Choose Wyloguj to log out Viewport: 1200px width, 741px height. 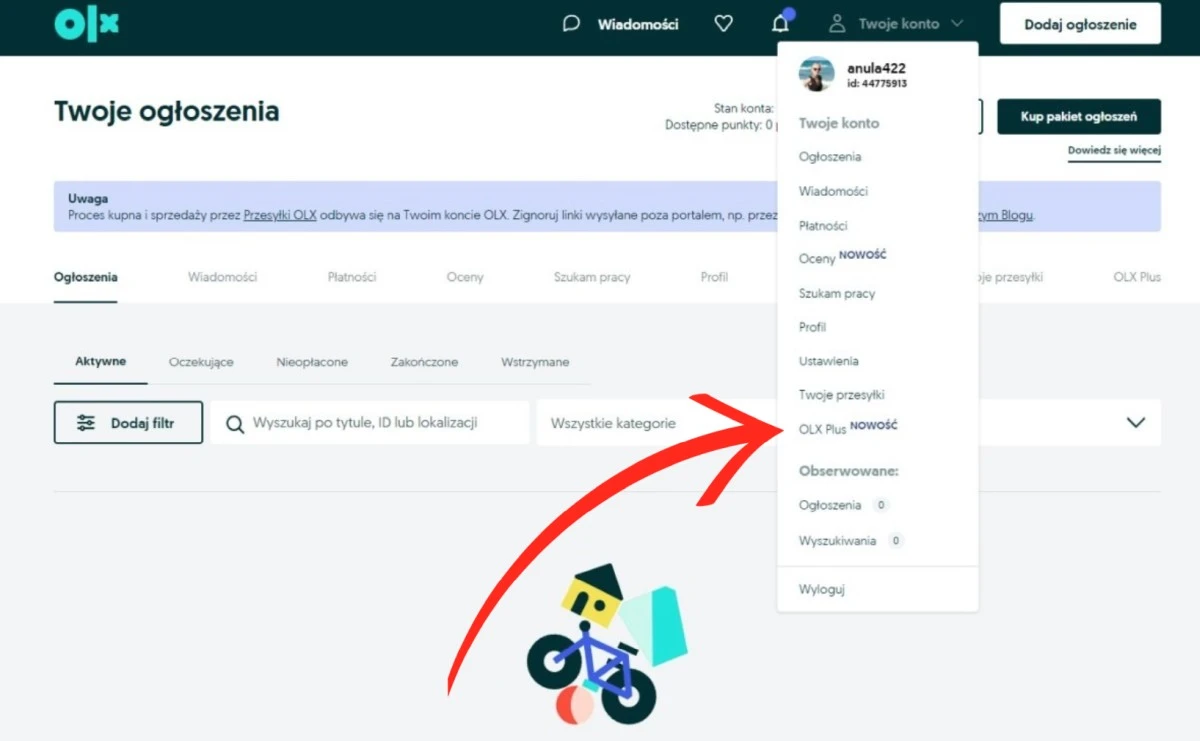[822, 589]
